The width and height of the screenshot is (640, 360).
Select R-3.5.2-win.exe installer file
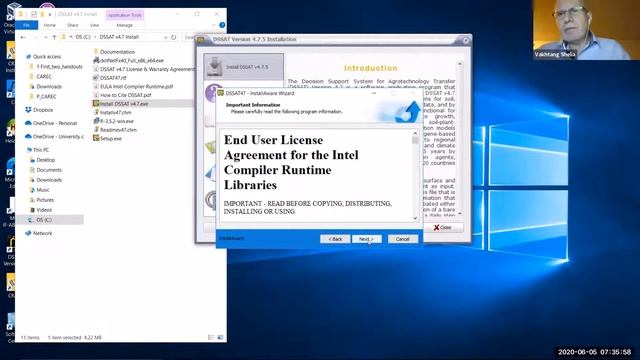(x=117, y=121)
